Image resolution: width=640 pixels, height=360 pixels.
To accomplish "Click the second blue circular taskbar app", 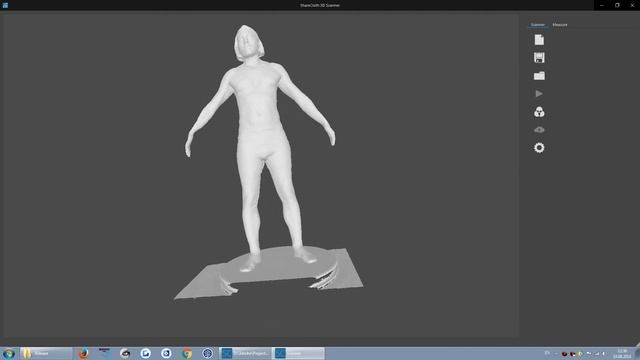I will point(166,353).
